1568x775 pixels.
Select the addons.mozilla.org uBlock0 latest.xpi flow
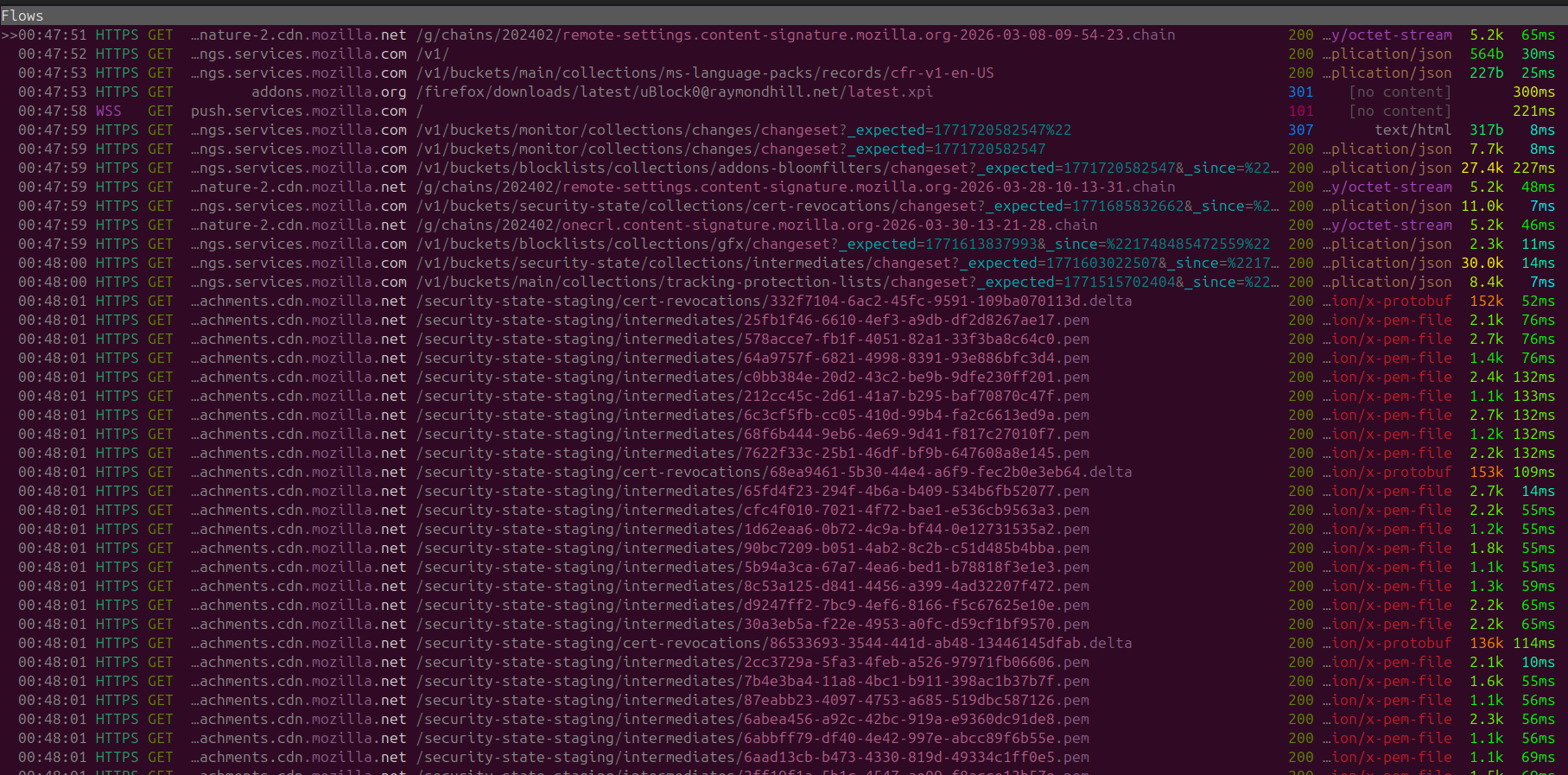[x=784, y=92]
